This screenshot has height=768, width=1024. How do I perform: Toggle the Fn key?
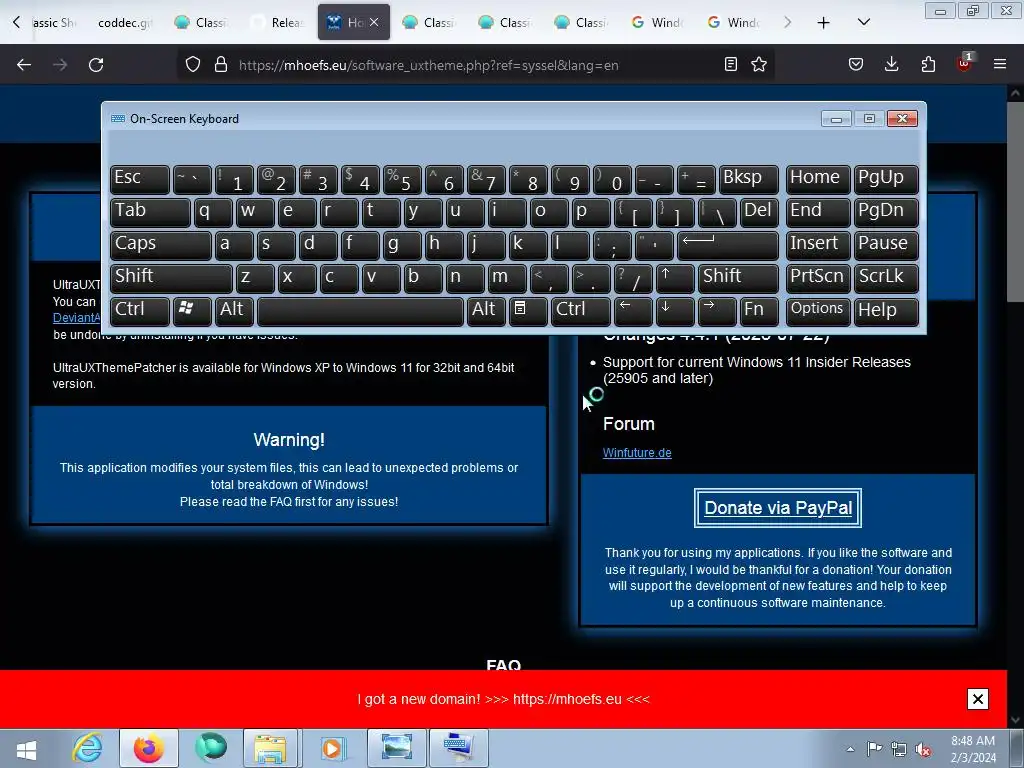pos(759,310)
